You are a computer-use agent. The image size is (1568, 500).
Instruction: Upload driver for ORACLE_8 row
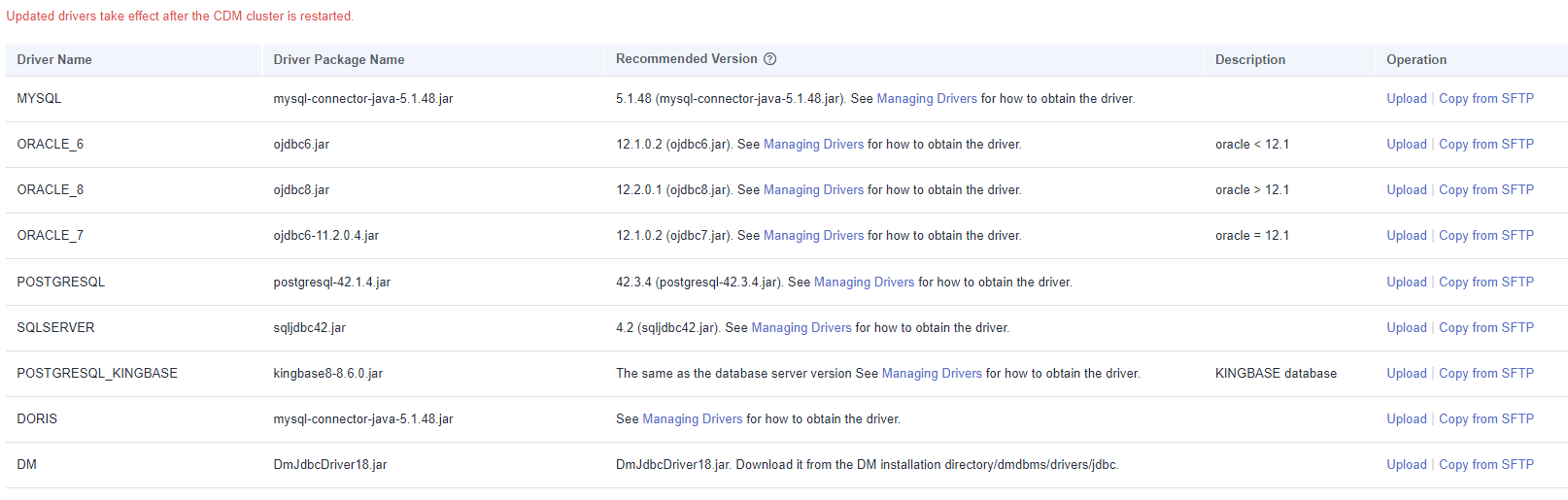(x=1406, y=190)
